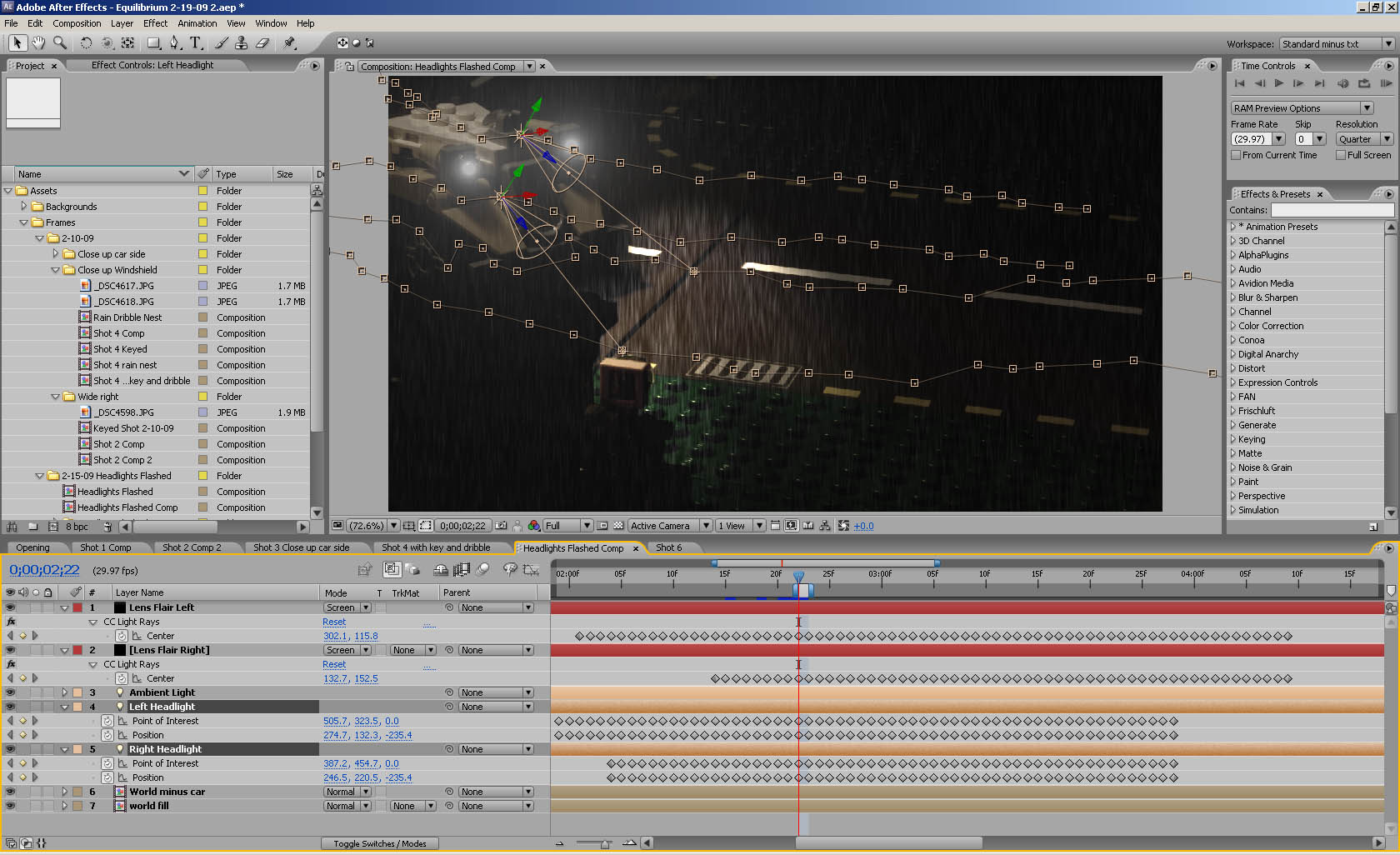Click the RAM Preview button
The height and width of the screenshot is (855, 1400).
(1386, 83)
